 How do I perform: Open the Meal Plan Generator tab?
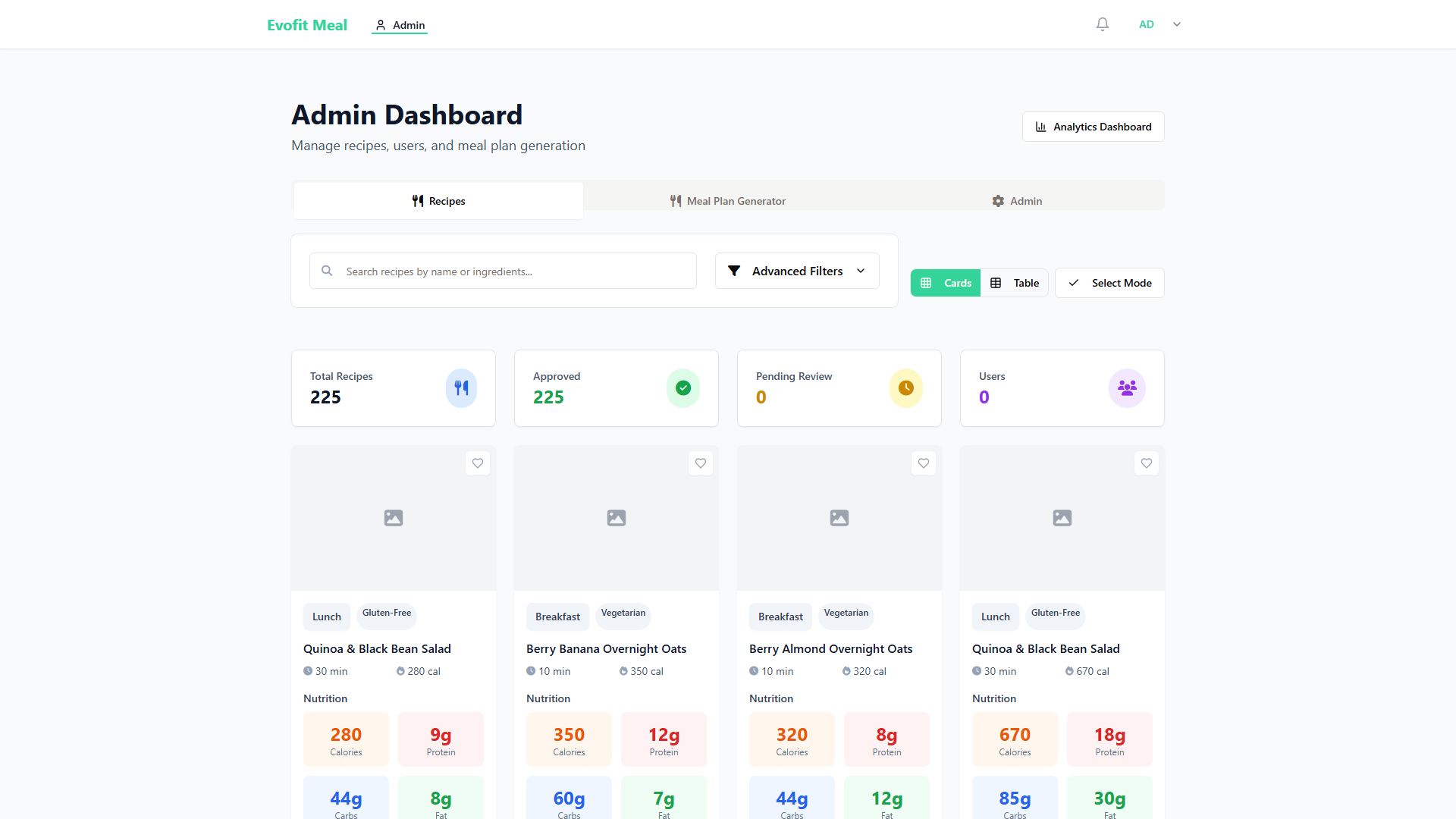click(x=727, y=201)
